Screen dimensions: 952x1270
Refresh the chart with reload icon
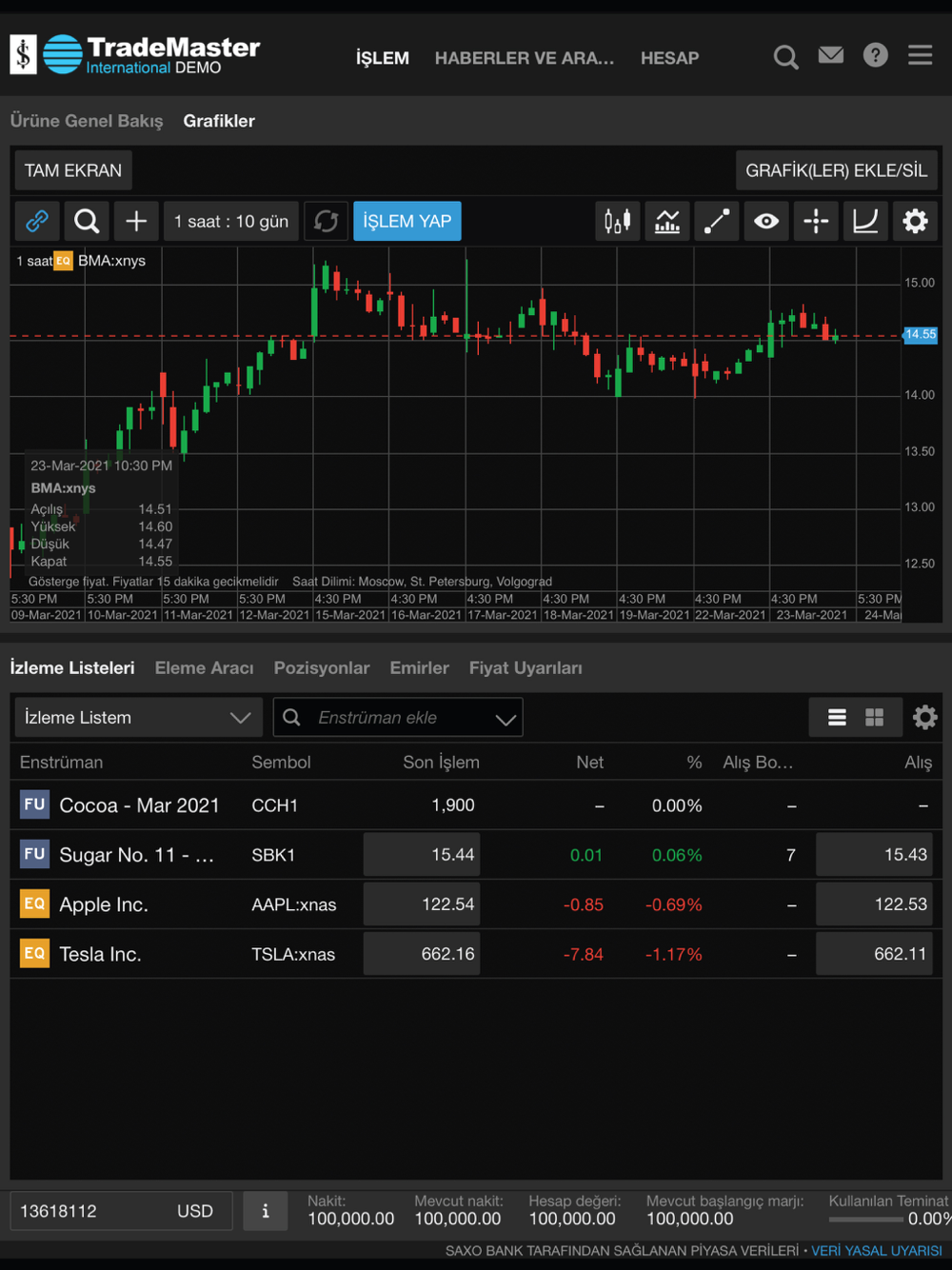coord(327,221)
